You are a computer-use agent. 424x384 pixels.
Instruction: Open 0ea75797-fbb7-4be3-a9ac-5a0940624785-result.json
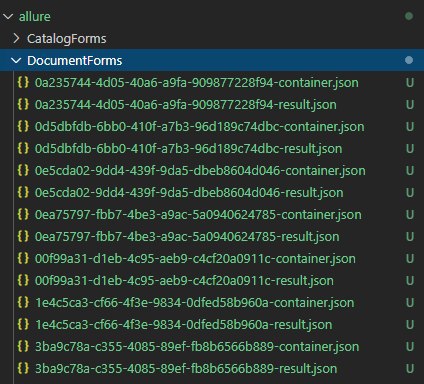pos(187,237)
